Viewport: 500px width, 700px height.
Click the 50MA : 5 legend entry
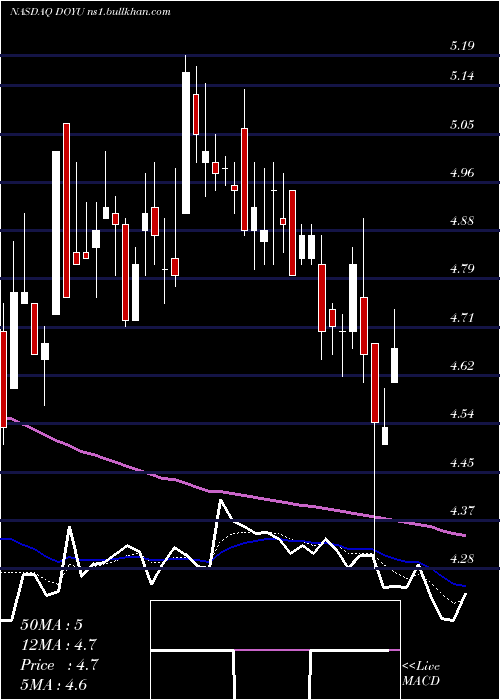(52, 625)
